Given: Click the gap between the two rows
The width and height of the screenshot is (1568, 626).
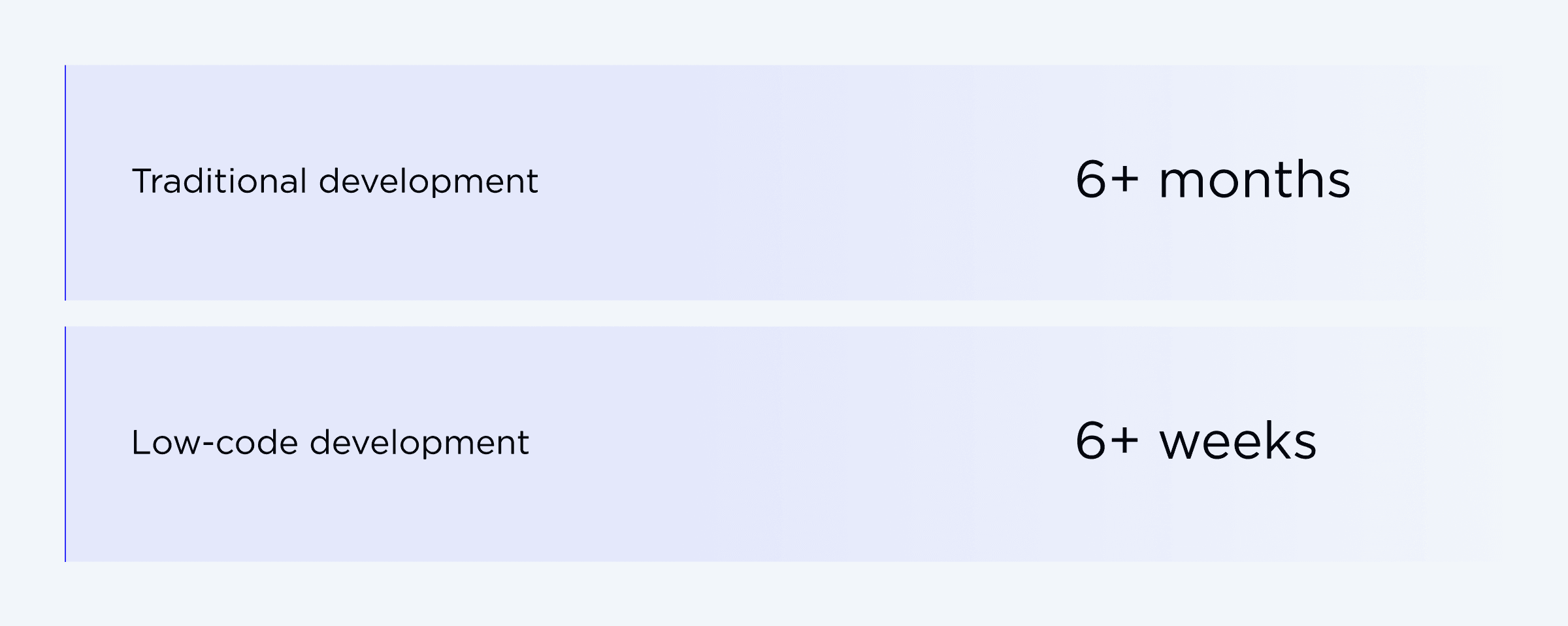Looking at the screenshot, I should pyautogui.click(x=784, y=314).
